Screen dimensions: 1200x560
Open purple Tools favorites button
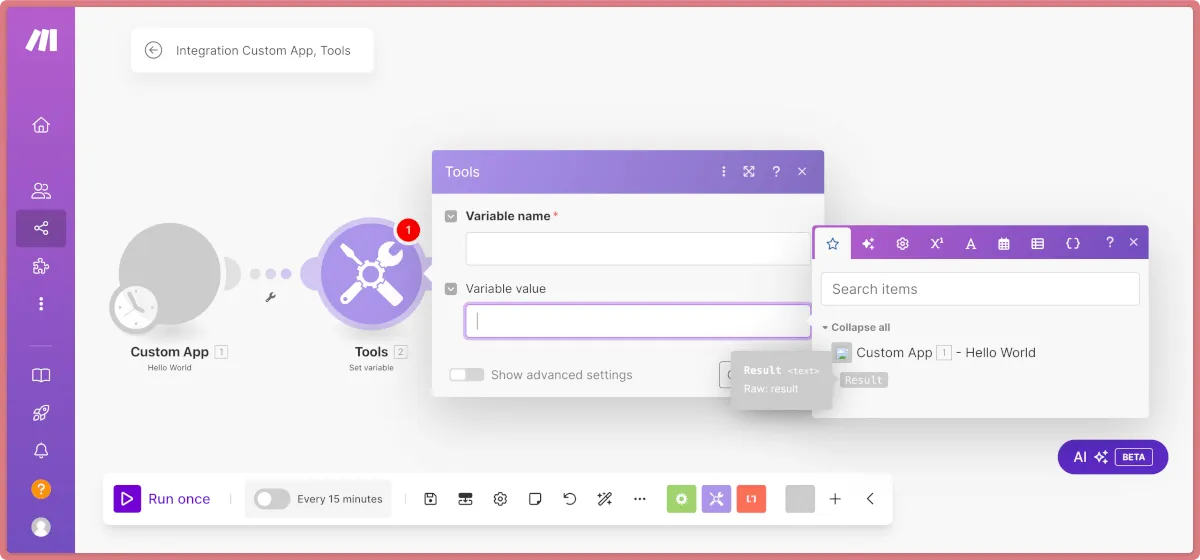pos(716,499)
